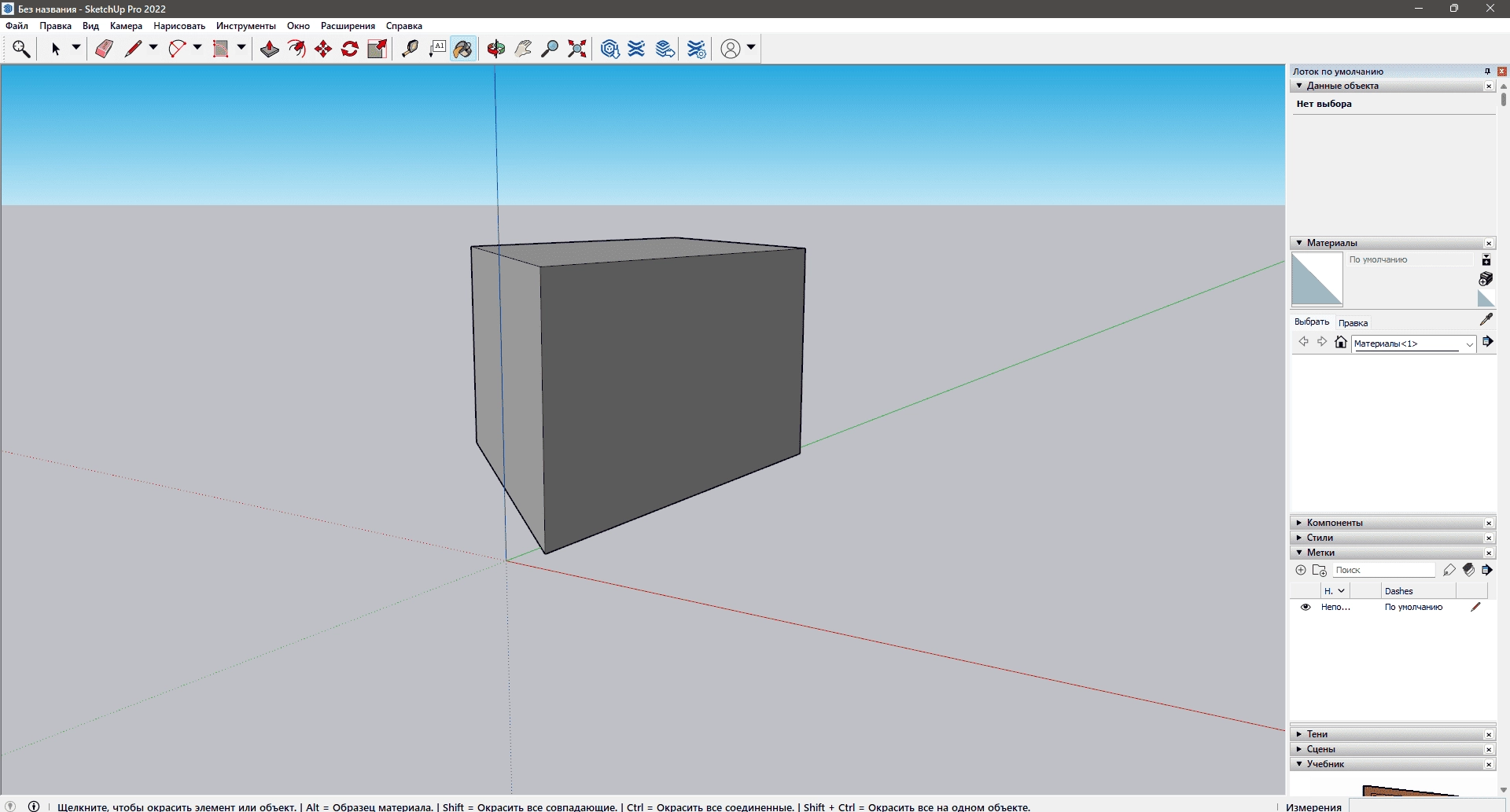
Task: Choose the Zoom tool
Action: [x=551, y=49]
